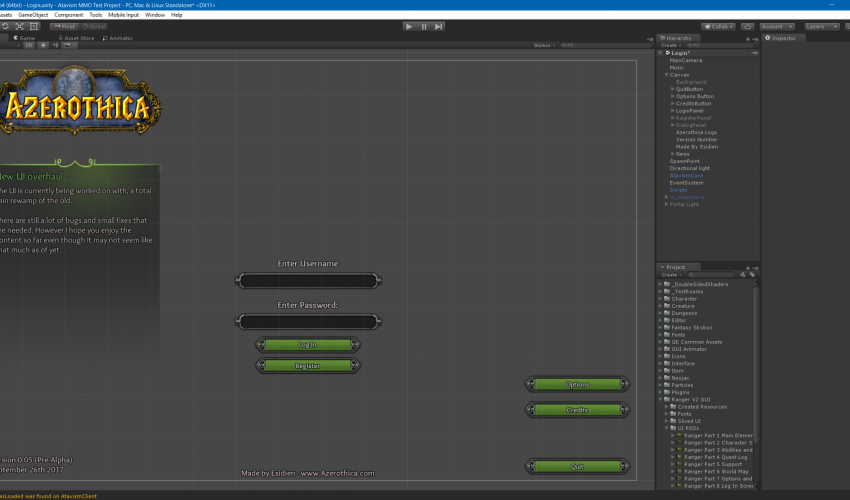Toggle Pivot handle position mode
This screenshot has width=850, height=500.
(65, 27)
